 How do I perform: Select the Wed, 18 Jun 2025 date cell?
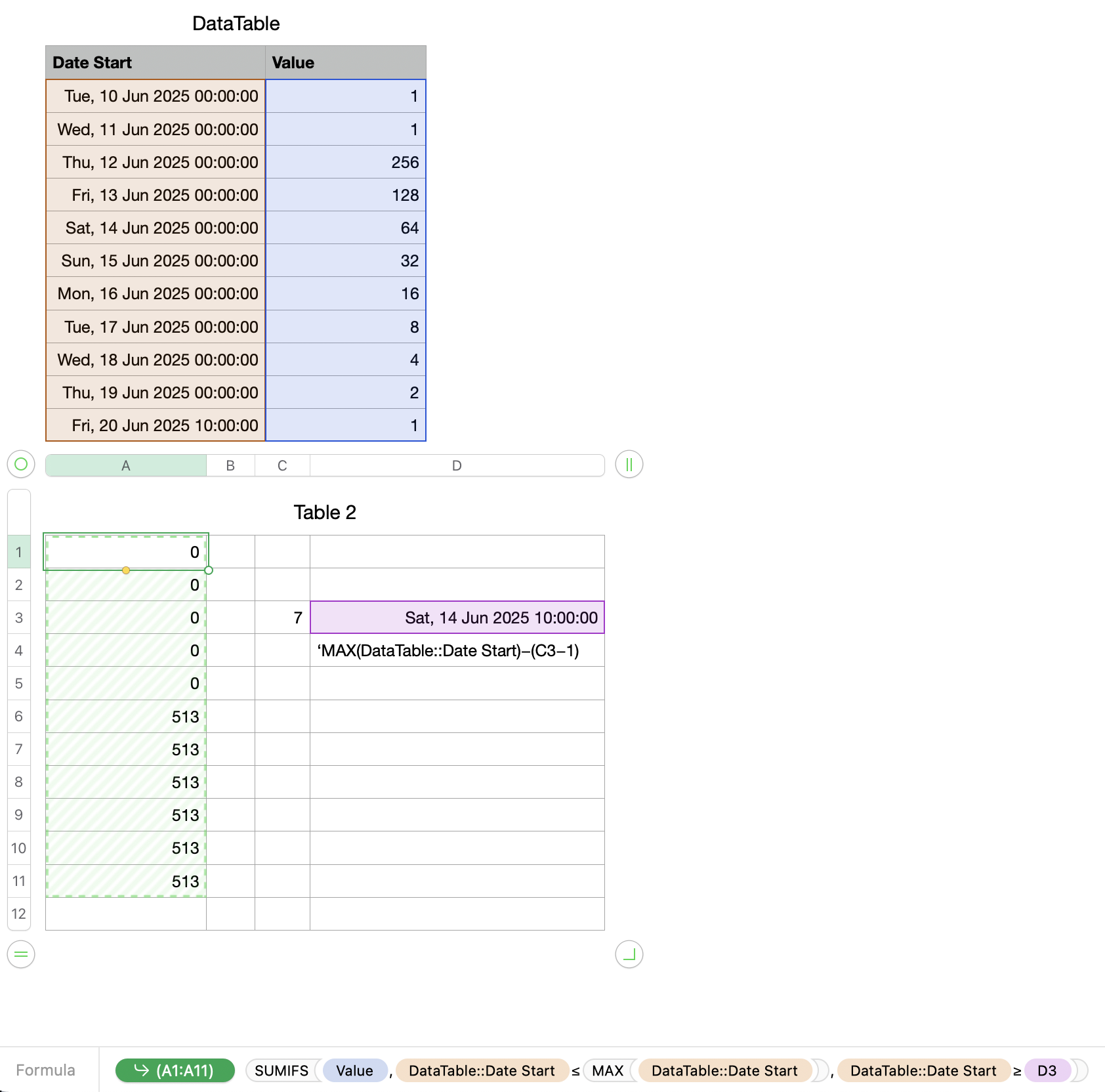click(156, 360)
